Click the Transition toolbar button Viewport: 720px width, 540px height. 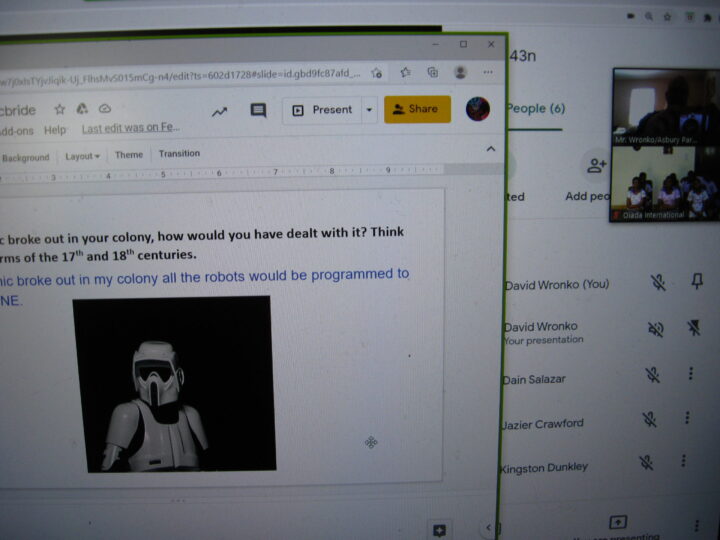click(x=179, y=154)
